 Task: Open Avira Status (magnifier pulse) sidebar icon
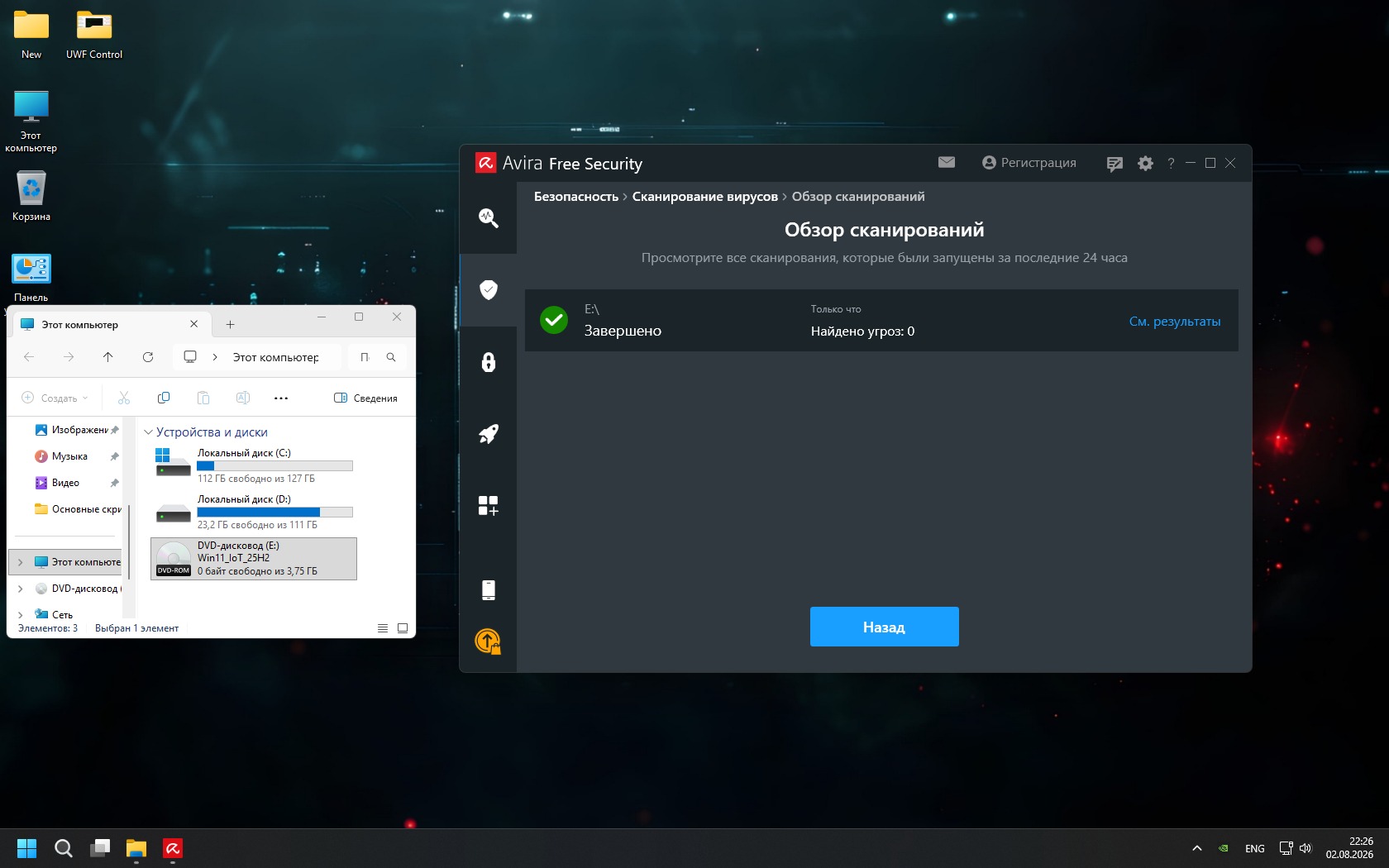488,217
